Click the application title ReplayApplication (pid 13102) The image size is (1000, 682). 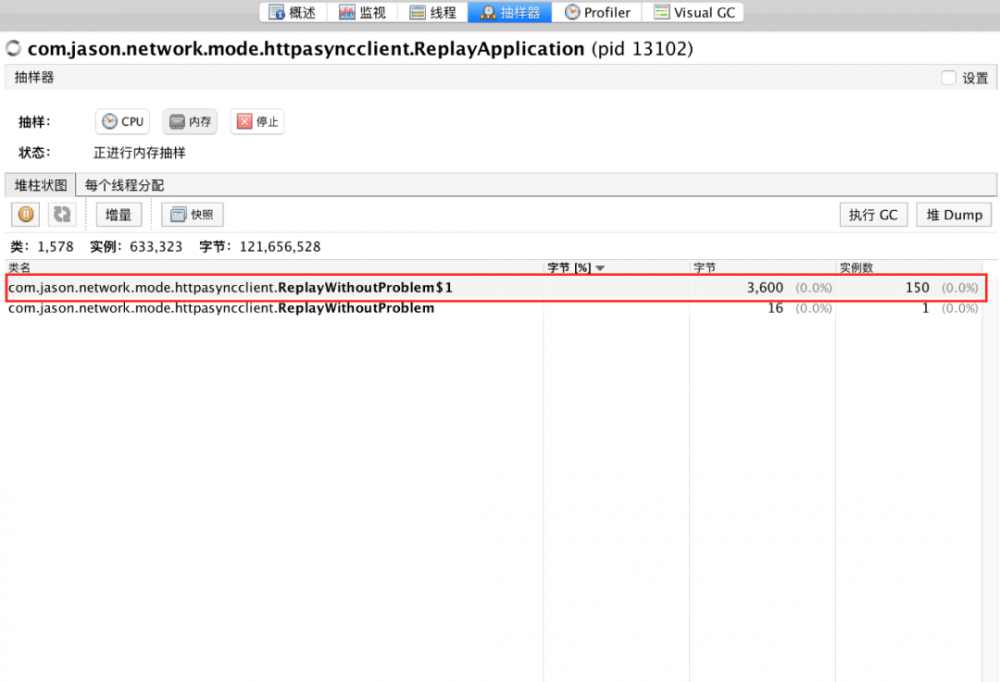[360, 49]
